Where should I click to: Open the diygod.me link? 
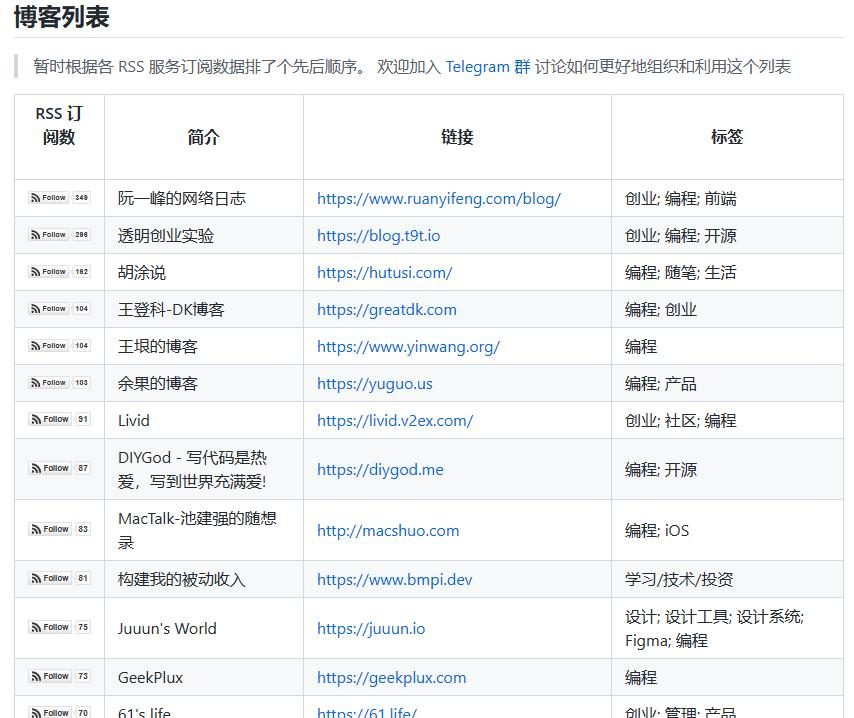[x=380, y=470]
